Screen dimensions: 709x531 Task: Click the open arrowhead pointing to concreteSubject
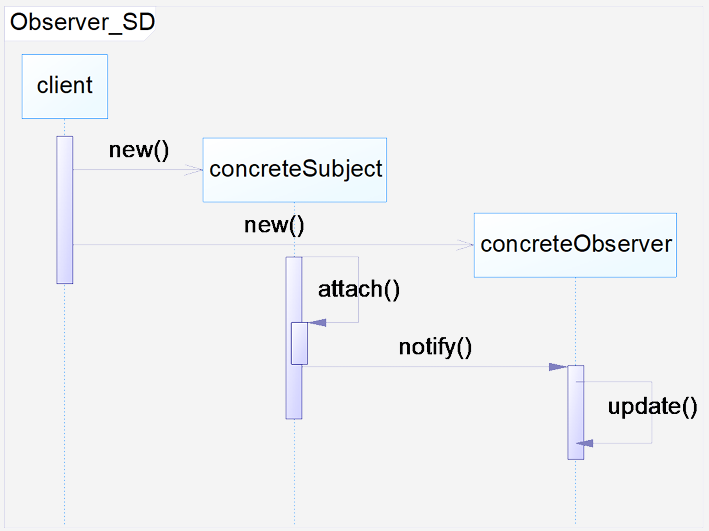coord(194,170)
